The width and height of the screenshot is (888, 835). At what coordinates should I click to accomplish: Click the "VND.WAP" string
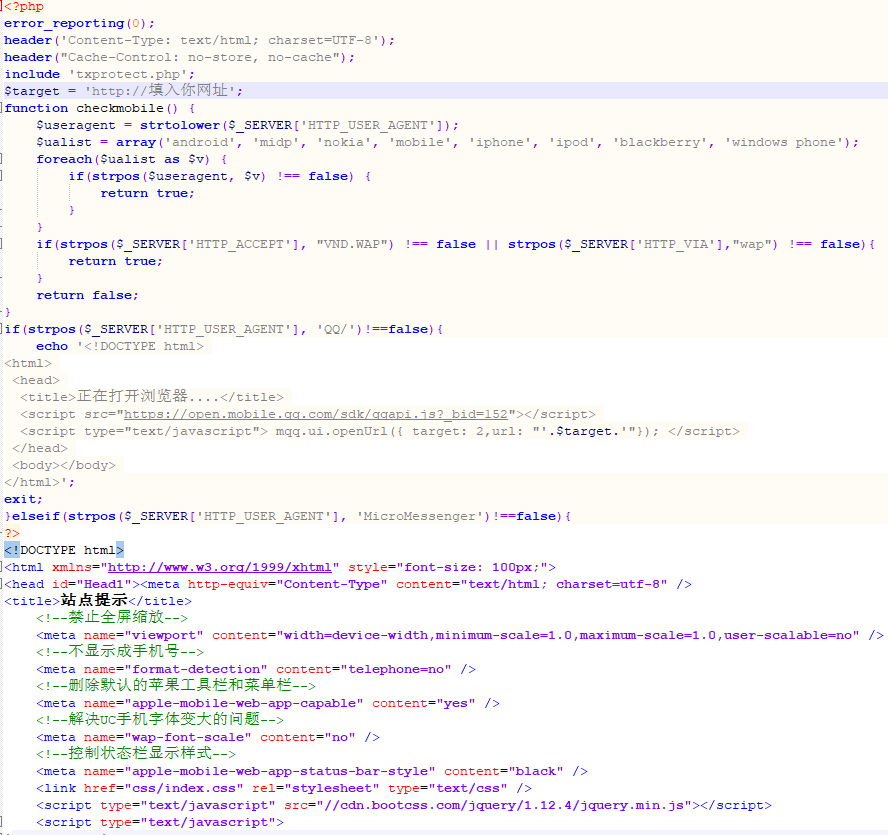point(355,245)
